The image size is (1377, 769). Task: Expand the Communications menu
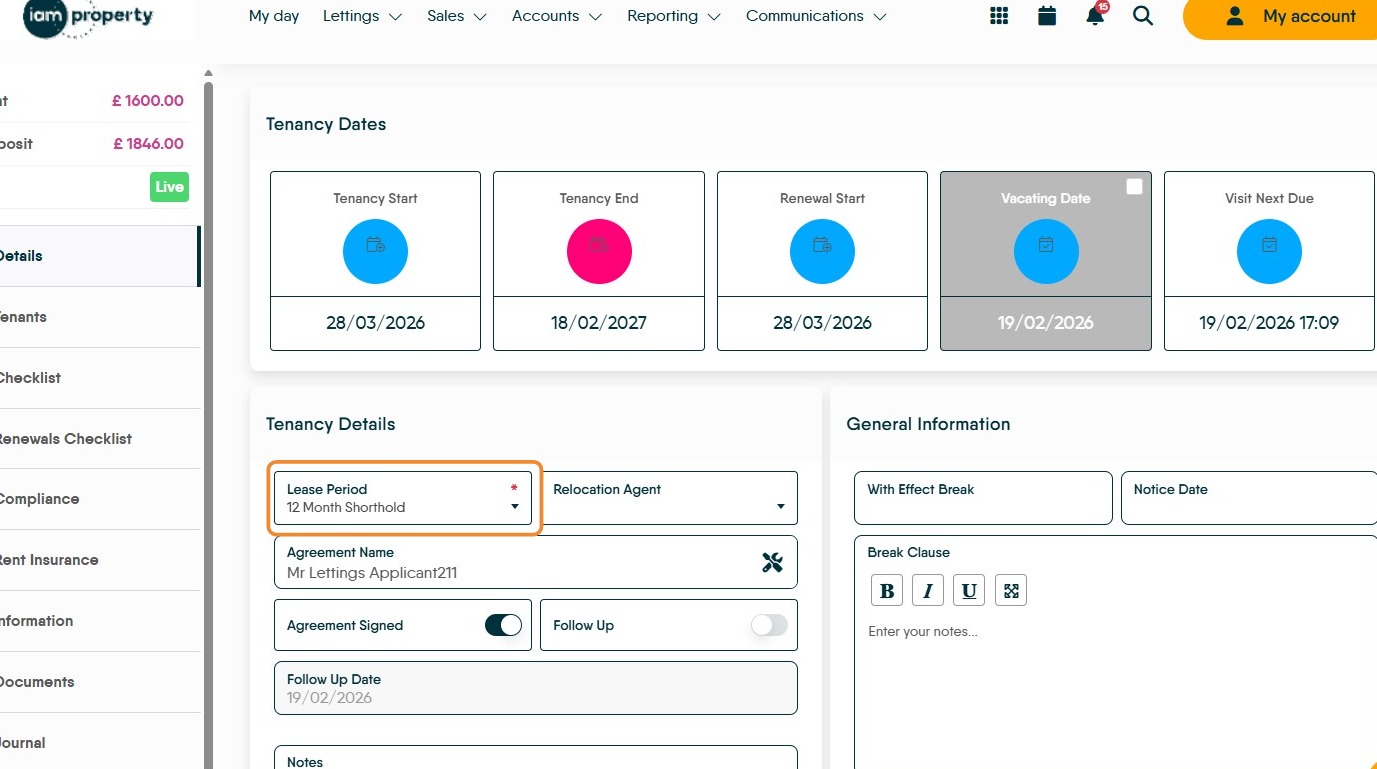pyautogui.click(x=816, y=16)
